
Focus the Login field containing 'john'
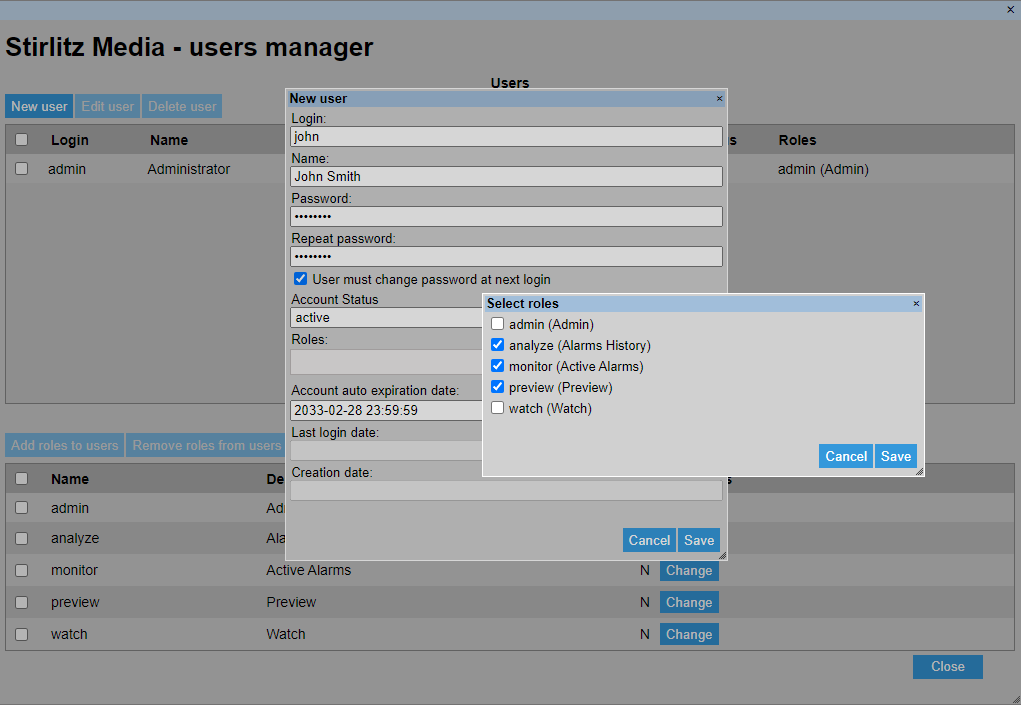pyautogui.click(x=507, y=137)
